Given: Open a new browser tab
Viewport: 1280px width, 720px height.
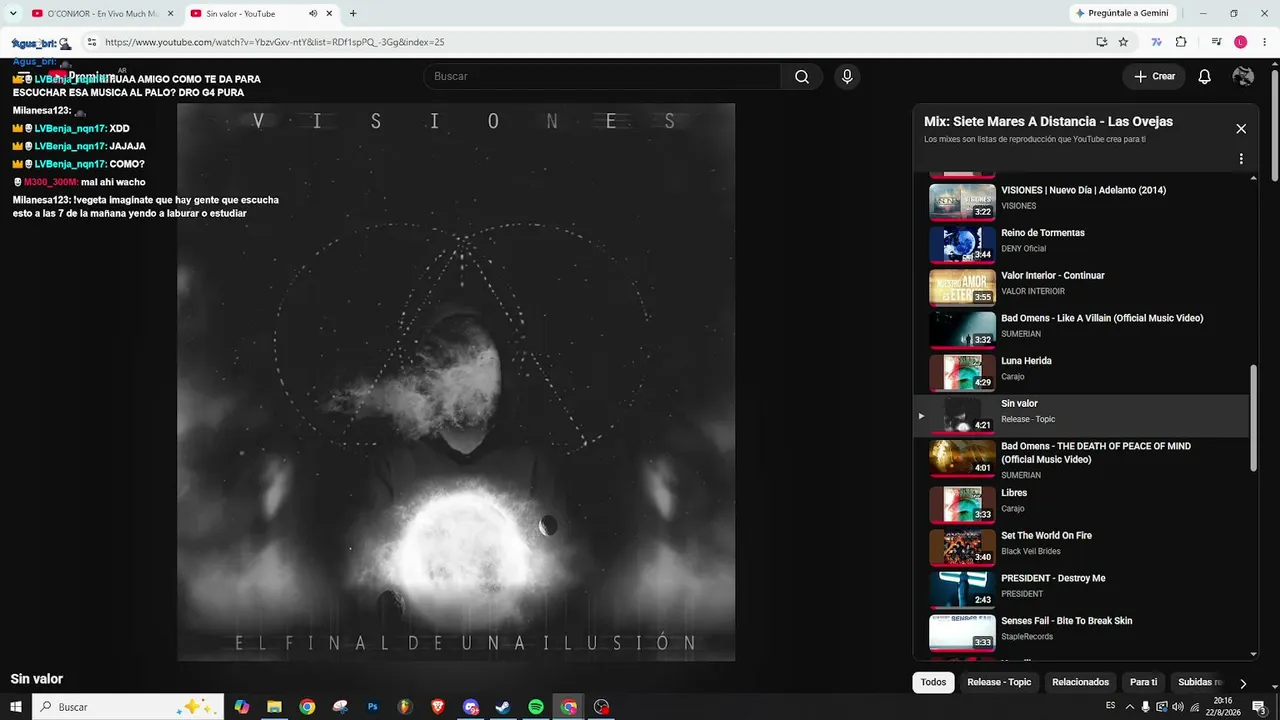Looking at the screenshot, I should click(x=353, y=14).
